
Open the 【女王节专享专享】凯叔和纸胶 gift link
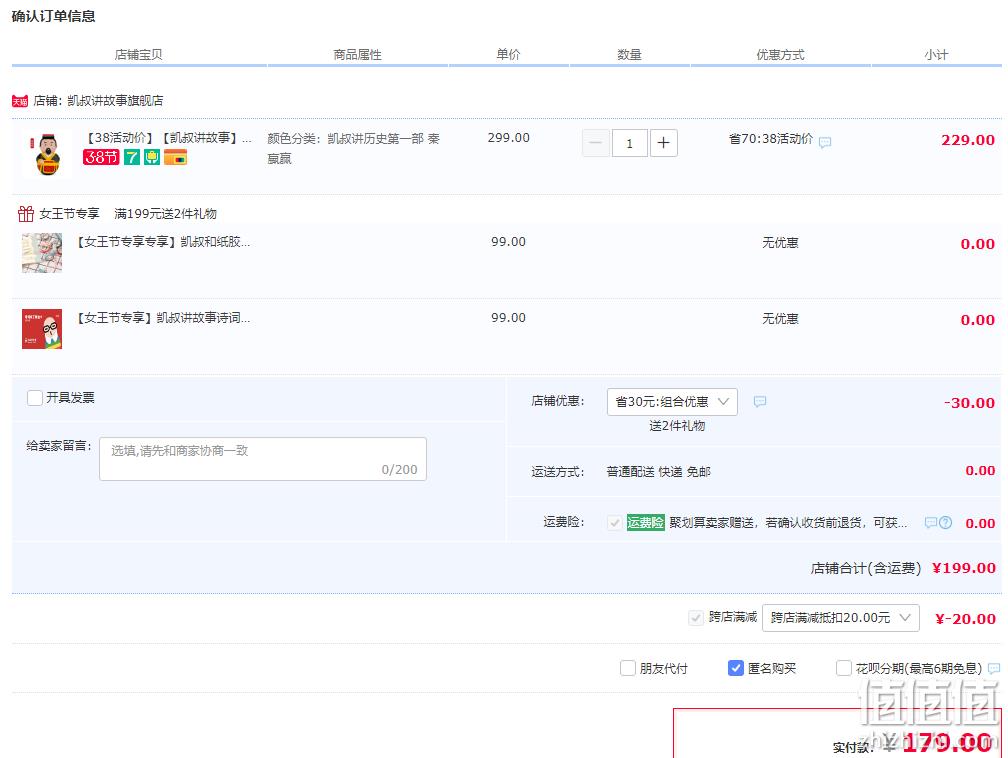coord(163,242)
